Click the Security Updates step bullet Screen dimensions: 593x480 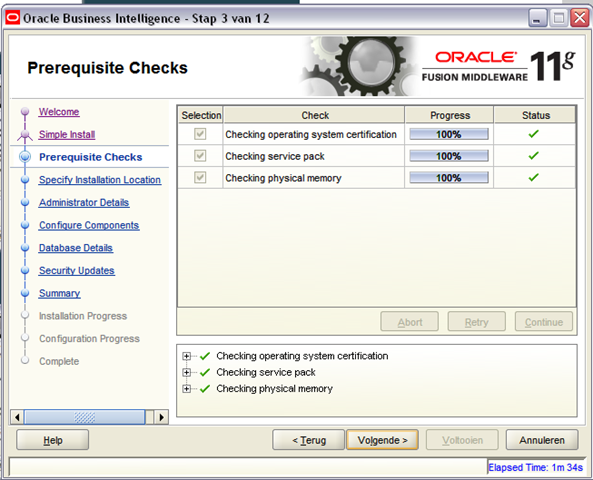pos(25,270)
